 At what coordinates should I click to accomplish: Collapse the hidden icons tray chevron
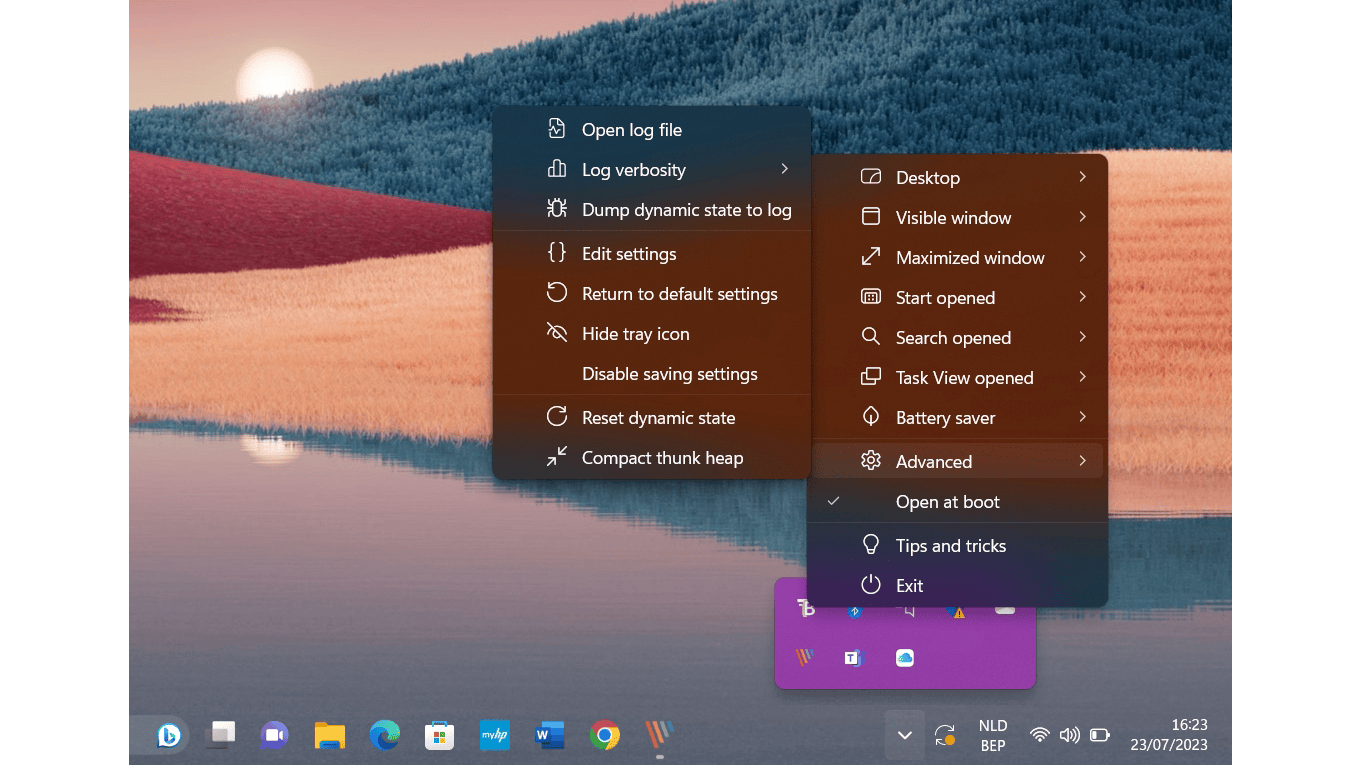pos(904,736)
